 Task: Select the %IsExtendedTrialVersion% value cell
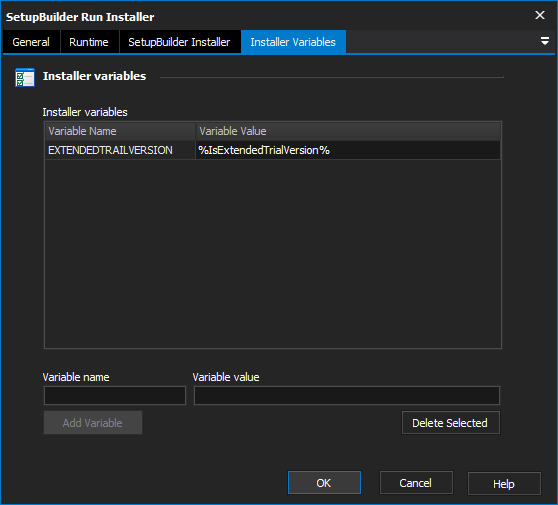348,150
